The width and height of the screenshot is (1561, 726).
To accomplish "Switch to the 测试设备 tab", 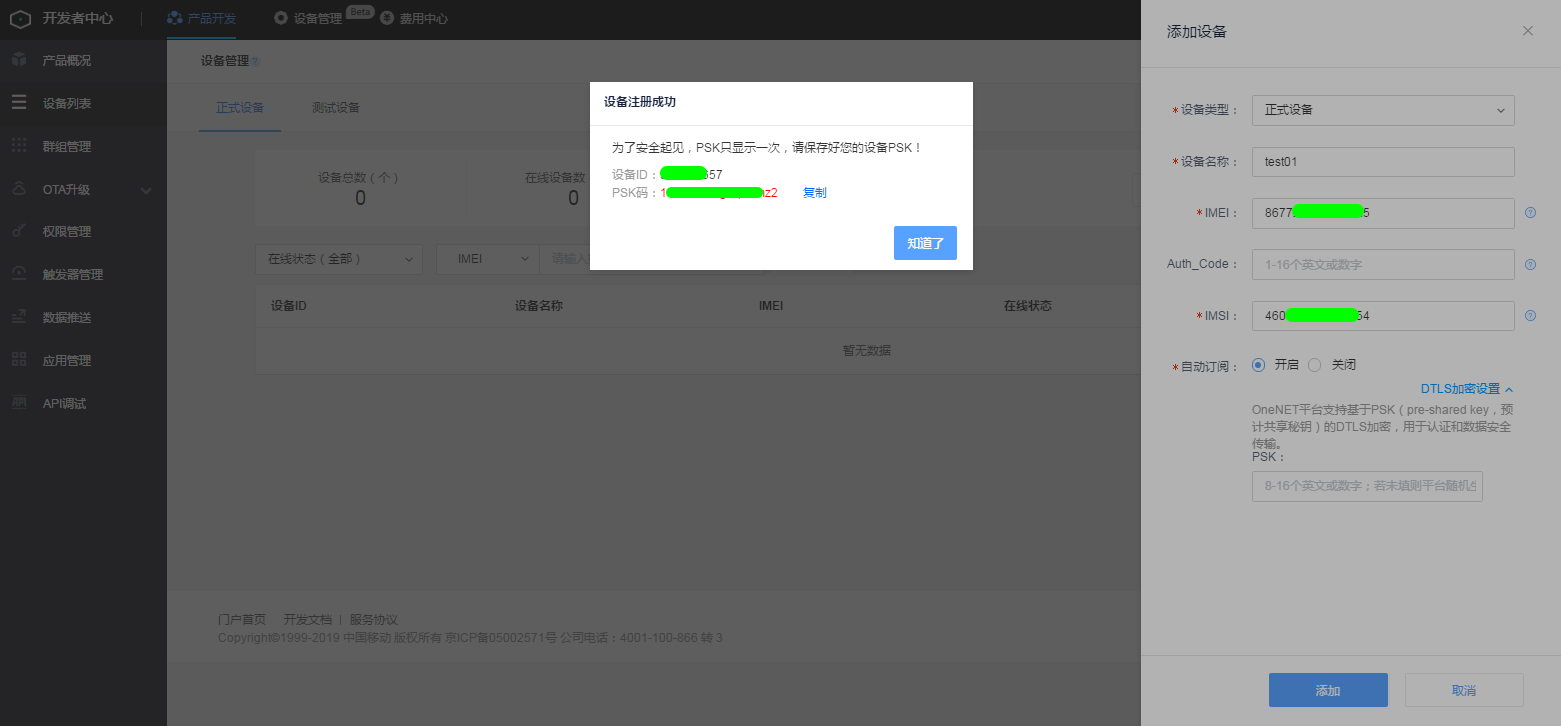I will pos(336,106).
